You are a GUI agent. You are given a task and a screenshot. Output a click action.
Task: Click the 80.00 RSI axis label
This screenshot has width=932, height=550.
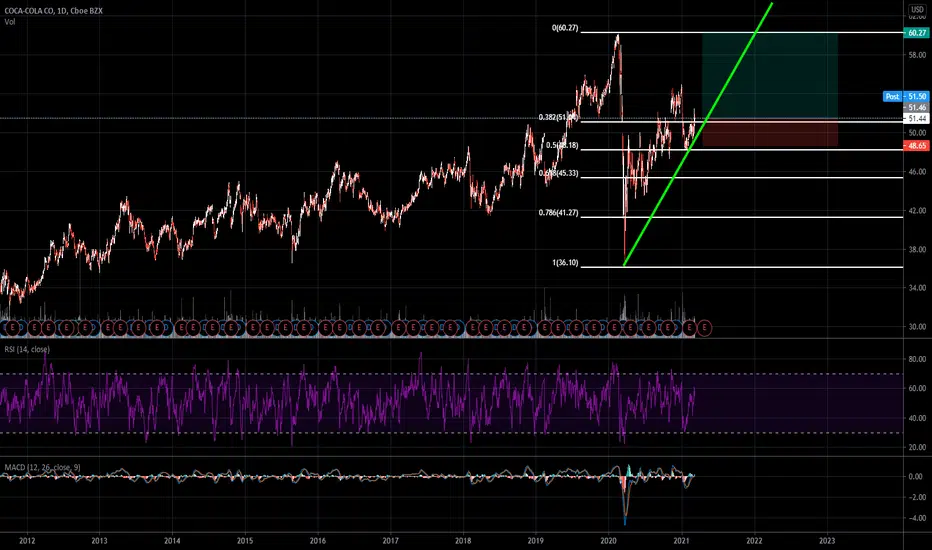point(917,359)
